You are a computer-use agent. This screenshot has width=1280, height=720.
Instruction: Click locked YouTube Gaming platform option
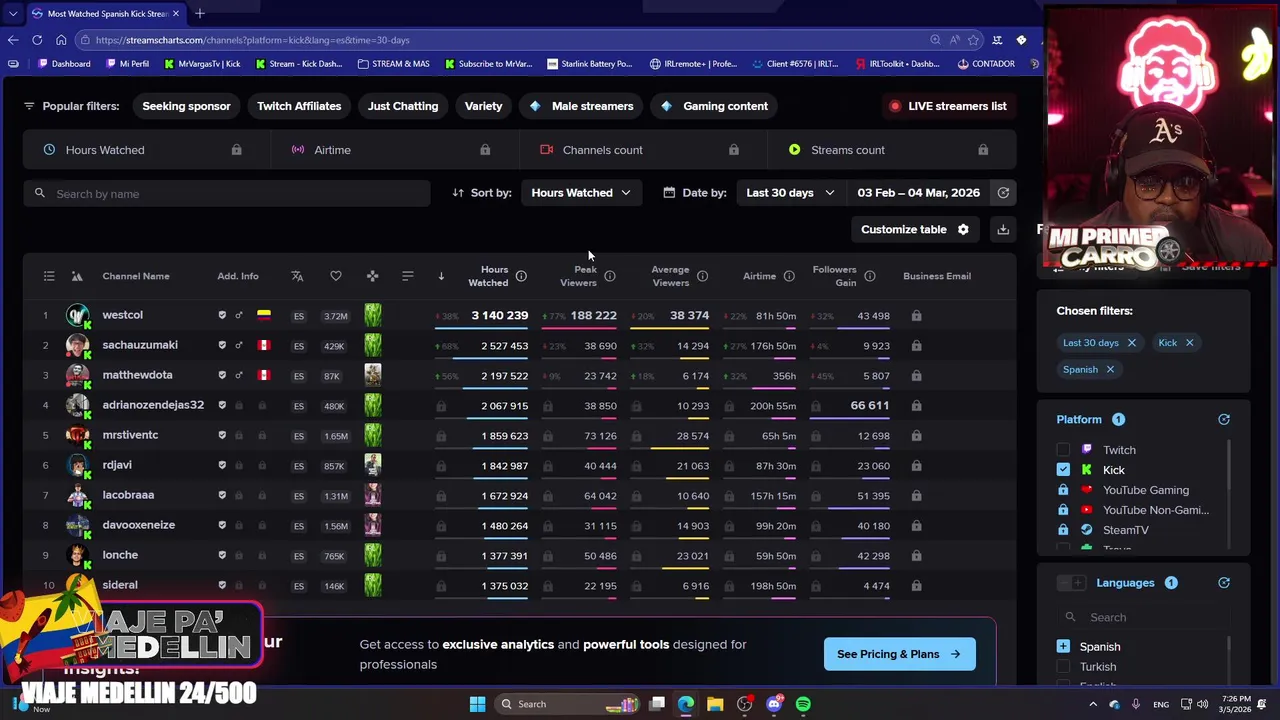coord(1145,490)
